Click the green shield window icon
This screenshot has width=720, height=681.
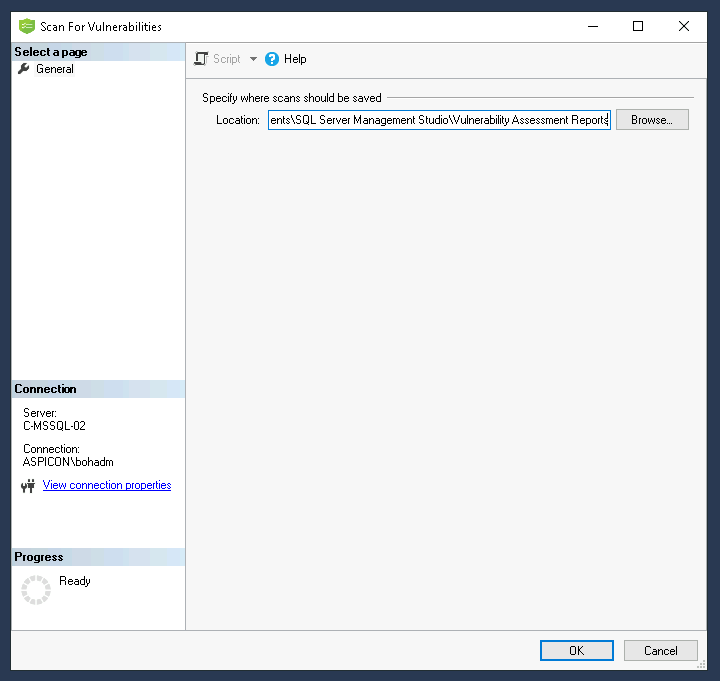tap(27, 26)
